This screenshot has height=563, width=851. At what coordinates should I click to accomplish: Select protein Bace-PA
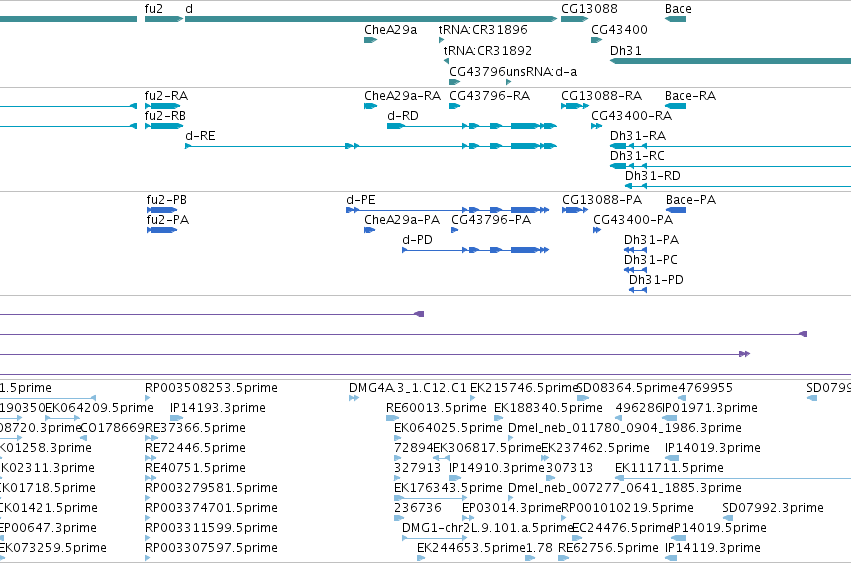[x=676, y=210]
